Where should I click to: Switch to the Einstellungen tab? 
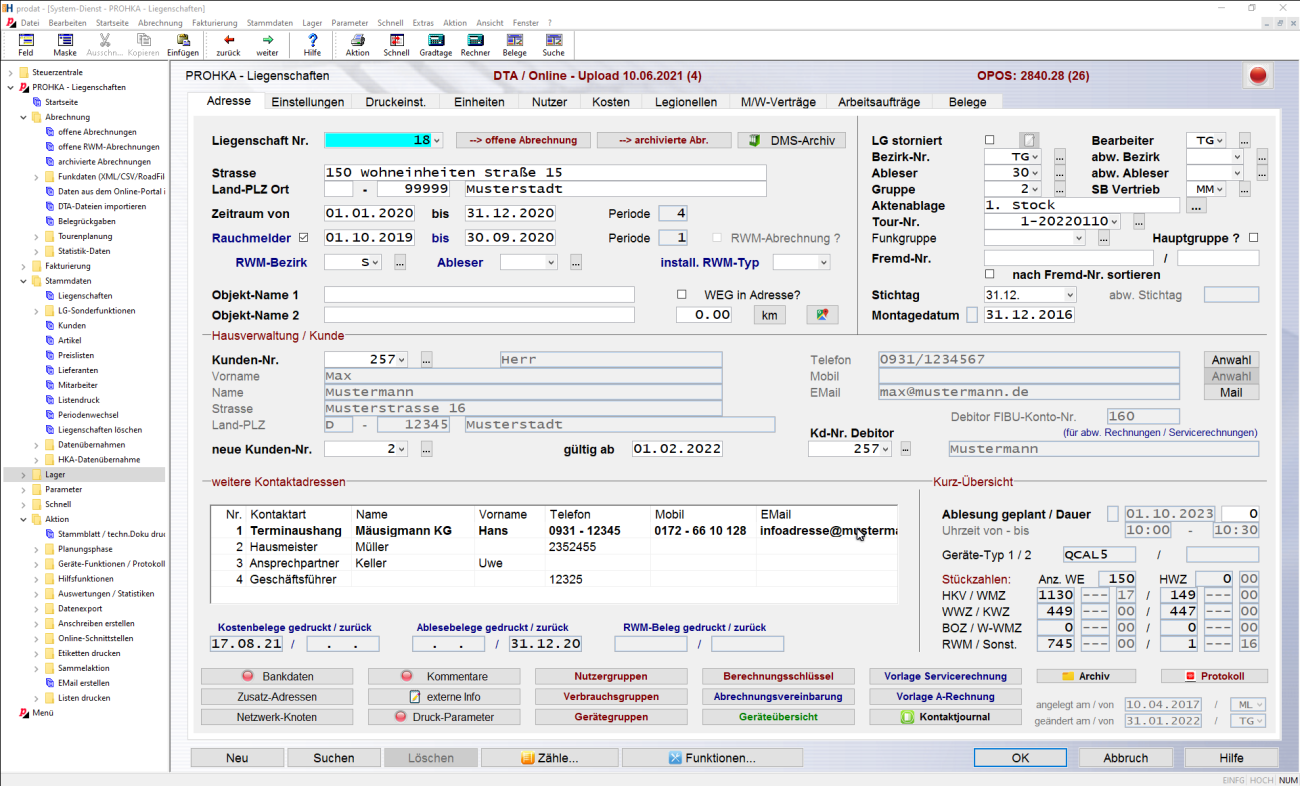pyautogui.click(x=307, y=102)
